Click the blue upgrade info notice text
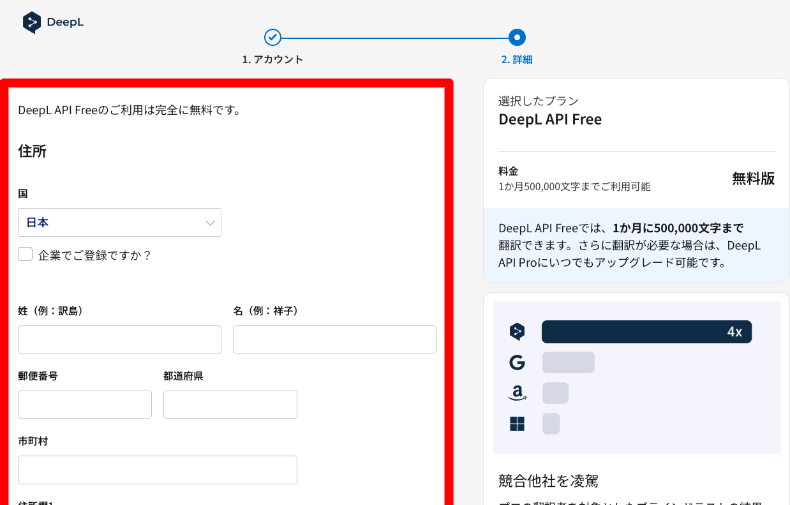The width and height of the screenshot is (790, 505). tap(629, 245)
